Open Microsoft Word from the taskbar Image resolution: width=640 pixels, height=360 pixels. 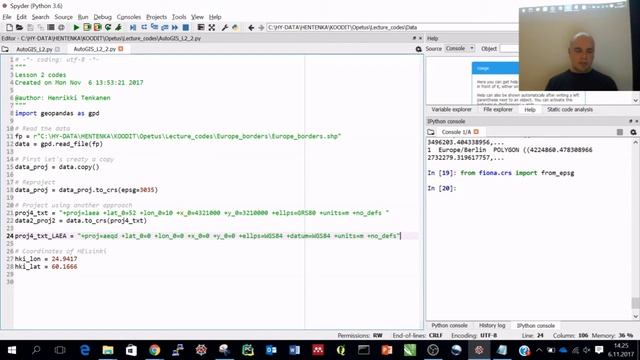(294, 350)
